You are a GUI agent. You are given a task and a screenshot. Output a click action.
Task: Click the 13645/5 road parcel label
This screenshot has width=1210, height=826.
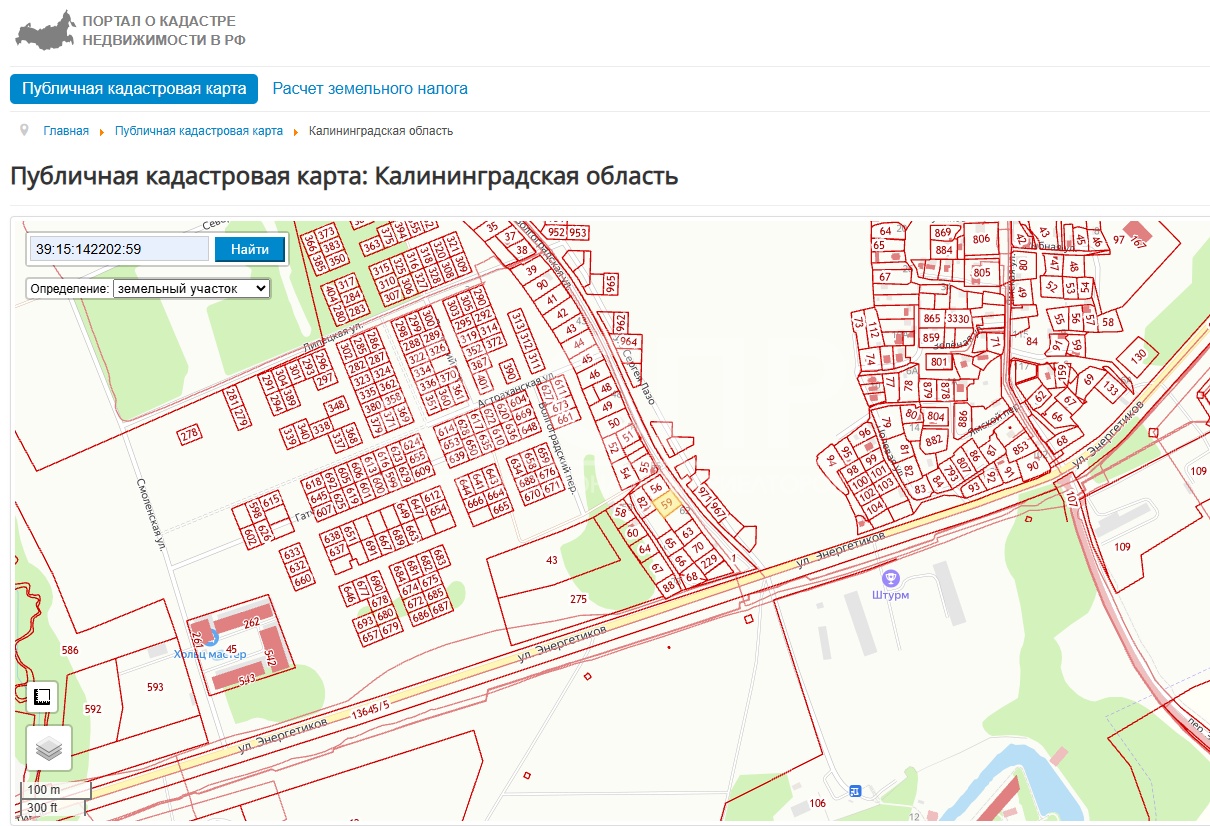point(370,711)
